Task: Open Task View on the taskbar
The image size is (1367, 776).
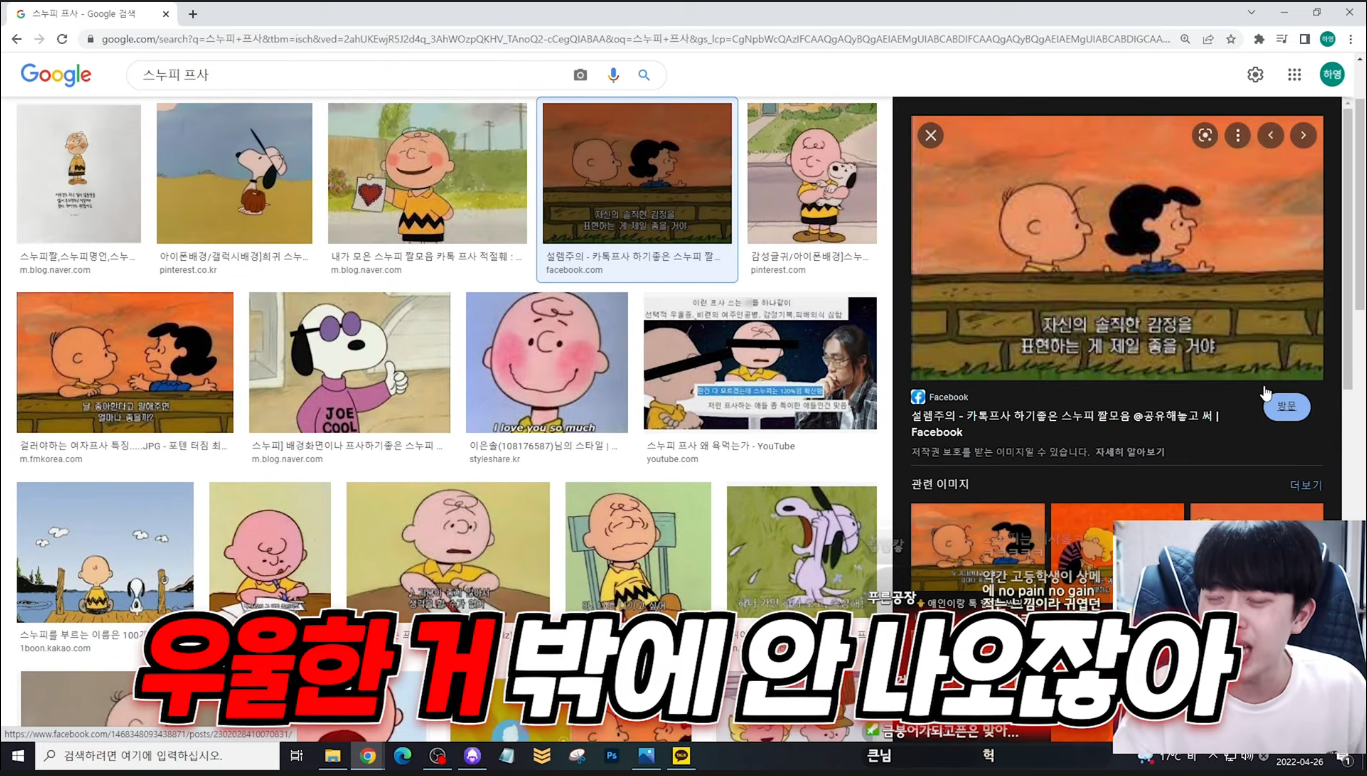Action: (296, 756)
